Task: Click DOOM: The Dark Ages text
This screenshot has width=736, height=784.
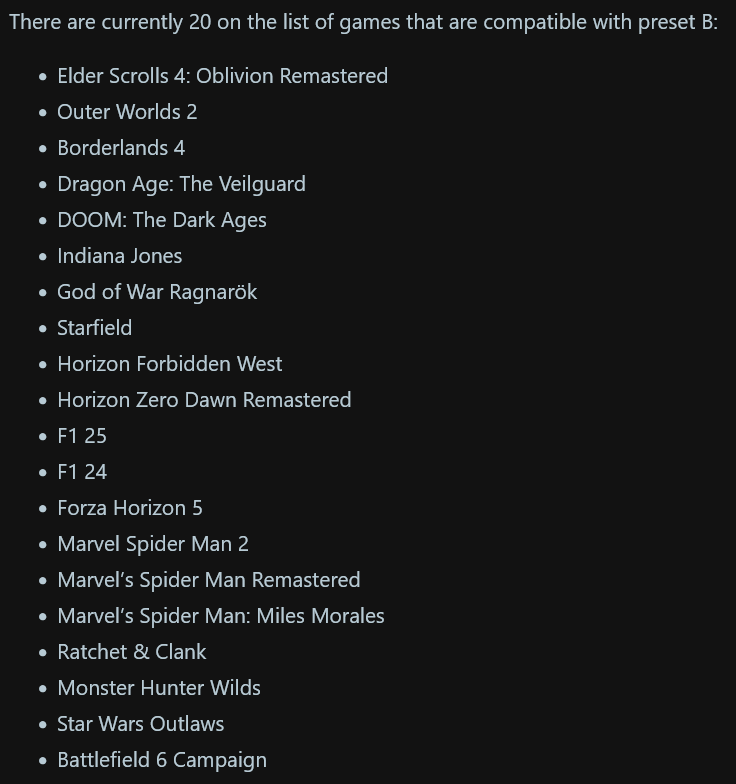Action: 162,220
